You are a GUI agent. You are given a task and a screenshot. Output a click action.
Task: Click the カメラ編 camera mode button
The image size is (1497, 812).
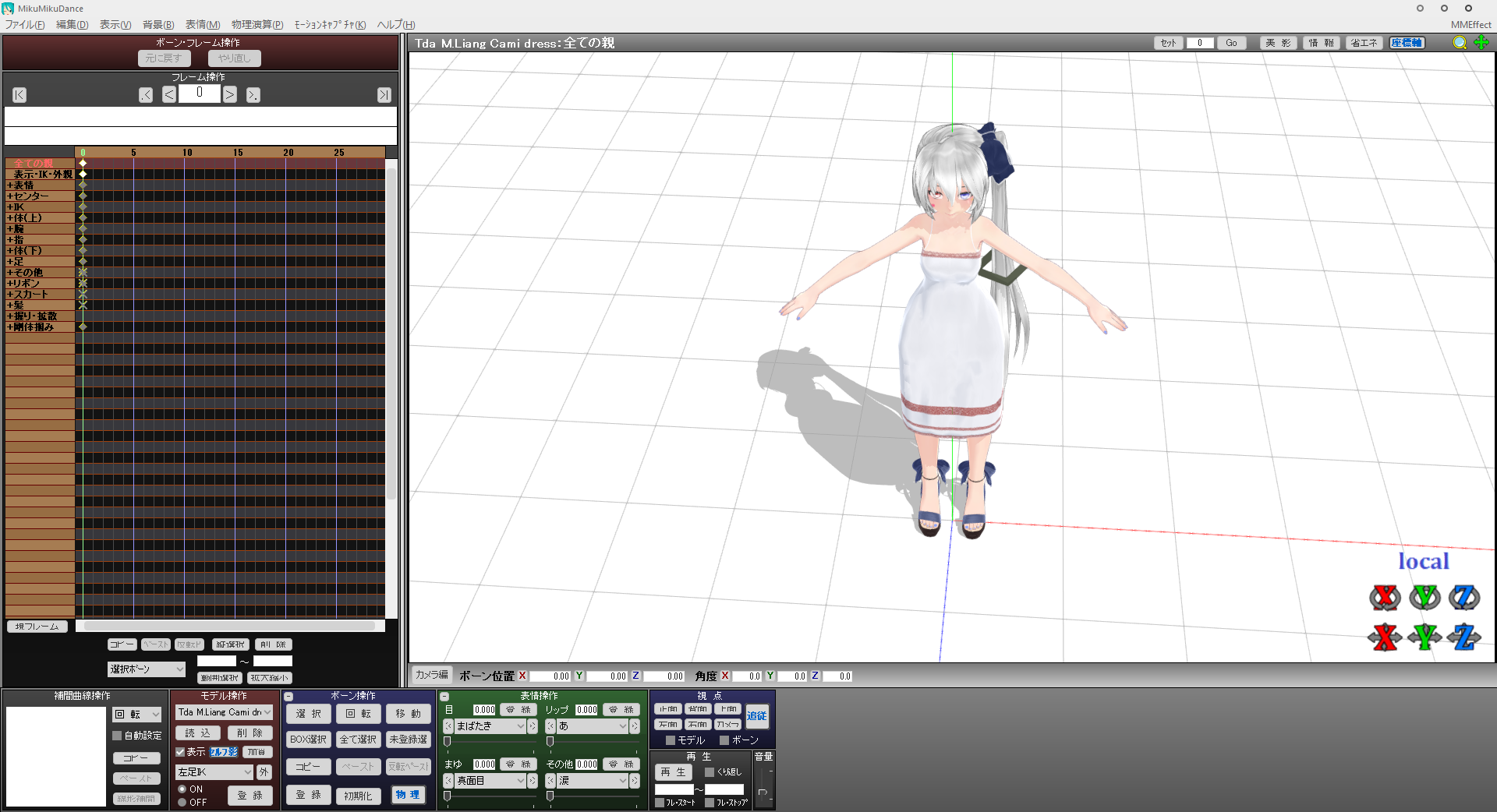[x=431, y=675]
